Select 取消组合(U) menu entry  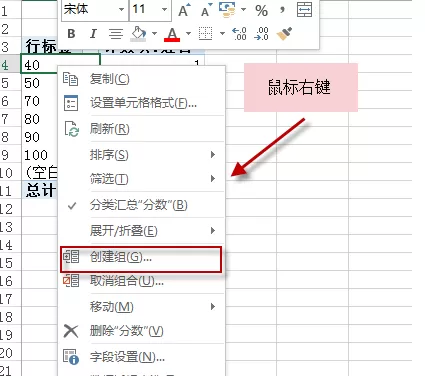(x=141, y=281)
